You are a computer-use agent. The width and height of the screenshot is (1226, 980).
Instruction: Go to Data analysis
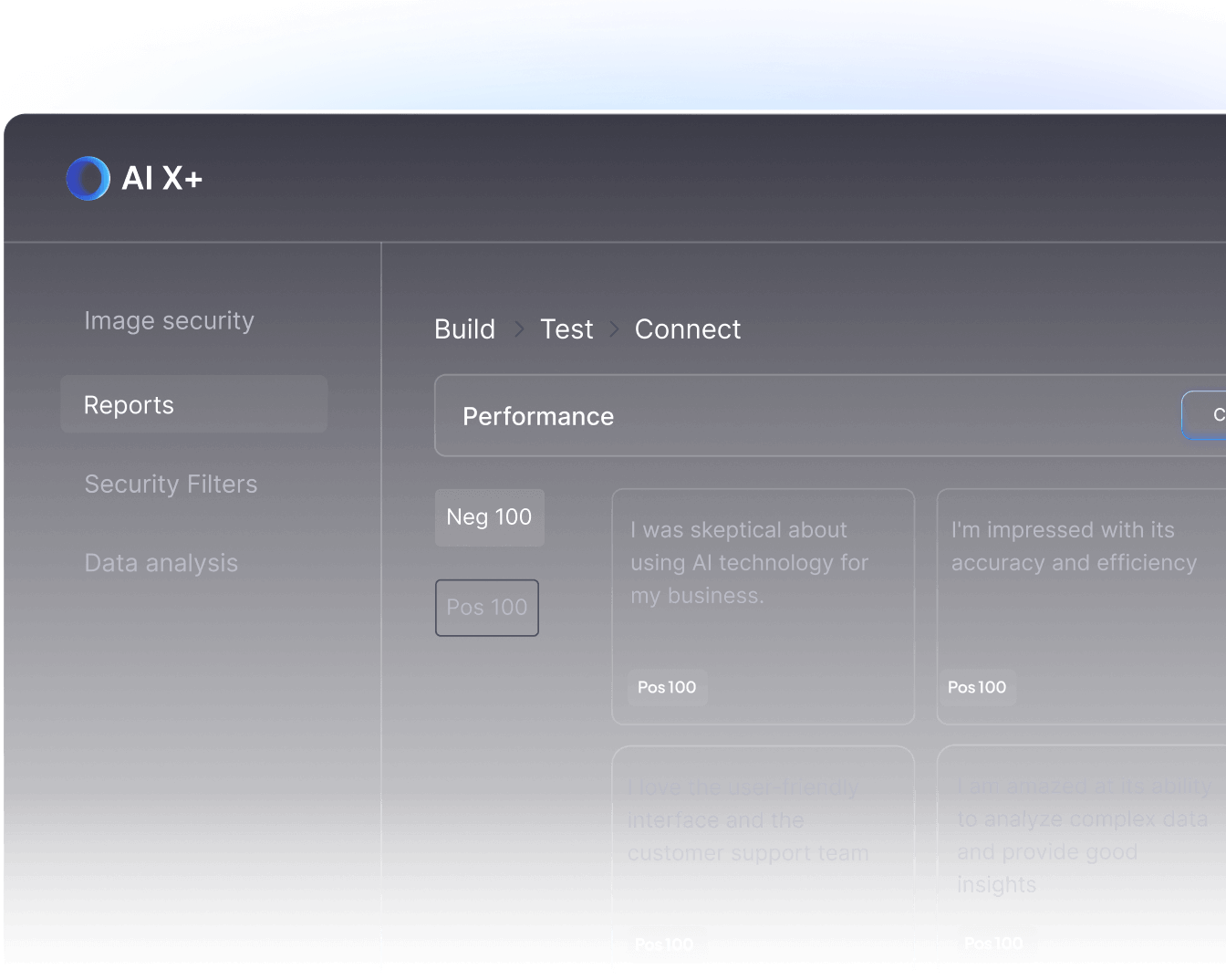[161, 562]
